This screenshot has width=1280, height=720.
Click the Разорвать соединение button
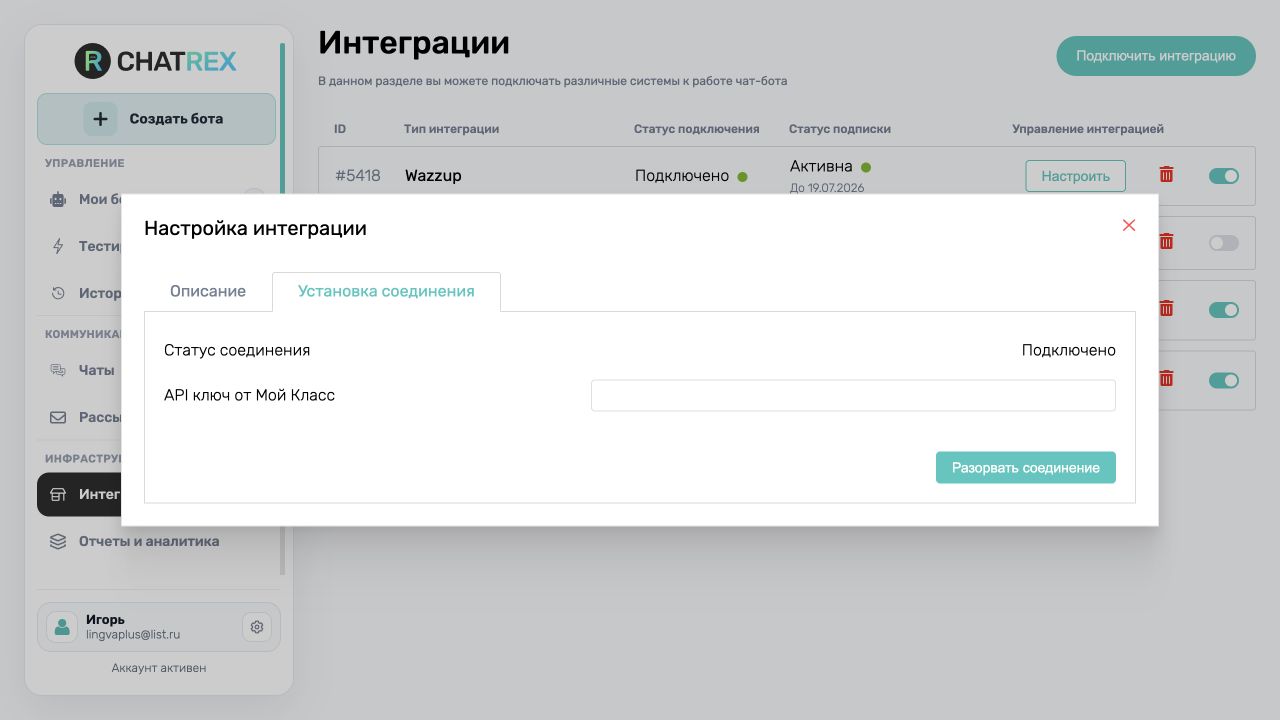[x=1026, y=467]
